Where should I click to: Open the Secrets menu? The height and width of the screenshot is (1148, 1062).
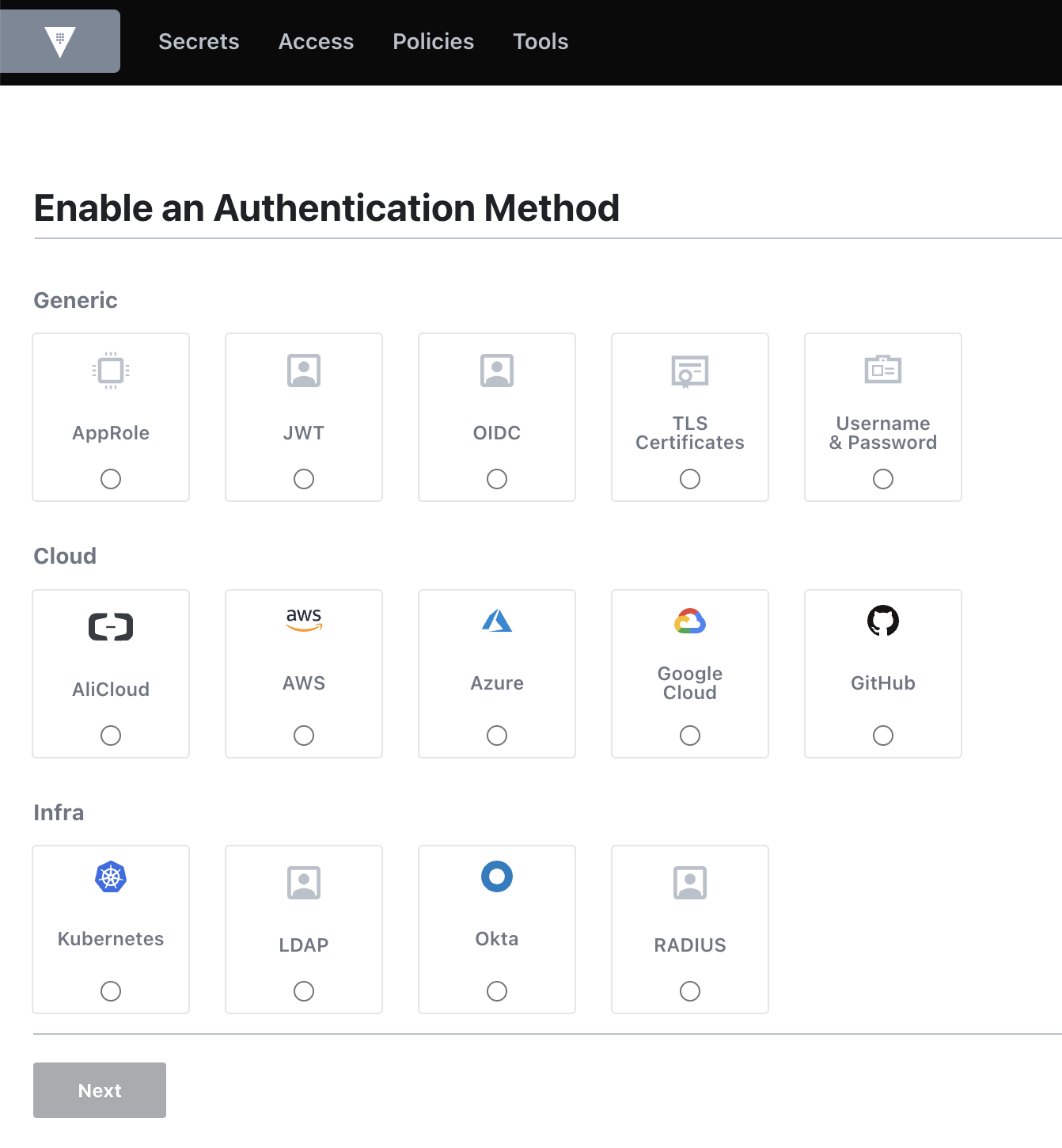click(x=199, y=42)
